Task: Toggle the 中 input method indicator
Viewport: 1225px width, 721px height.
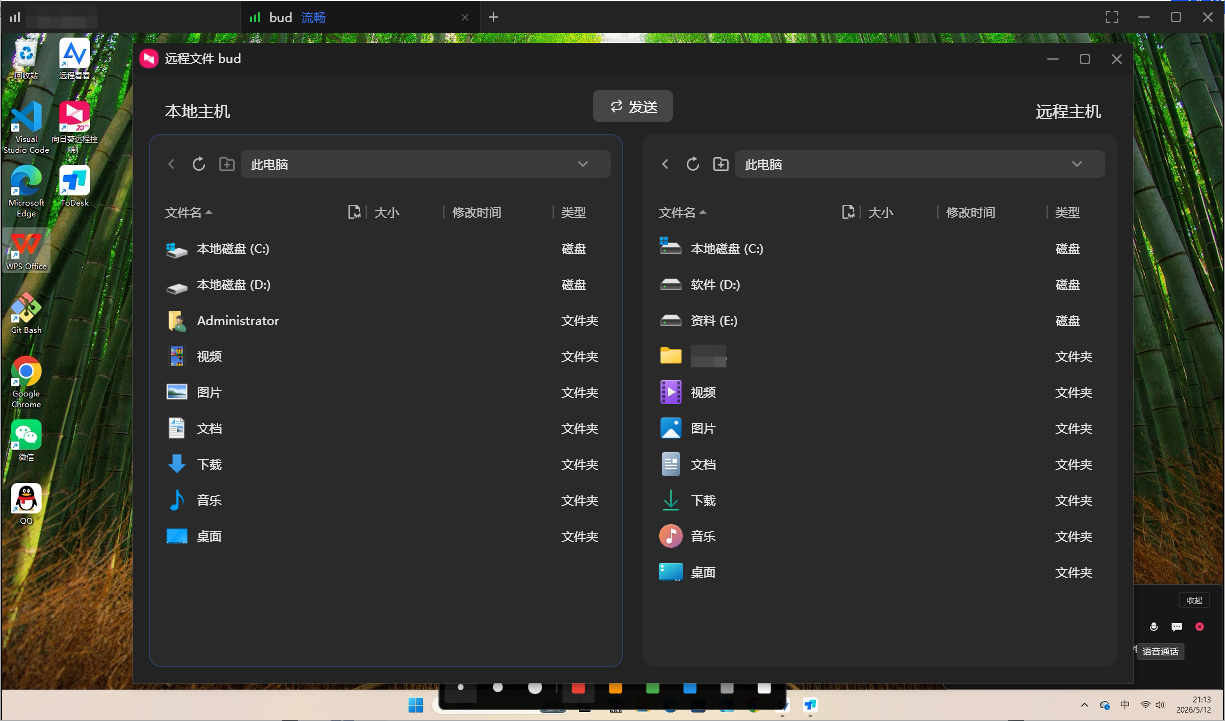Action: coord(1125,705)
